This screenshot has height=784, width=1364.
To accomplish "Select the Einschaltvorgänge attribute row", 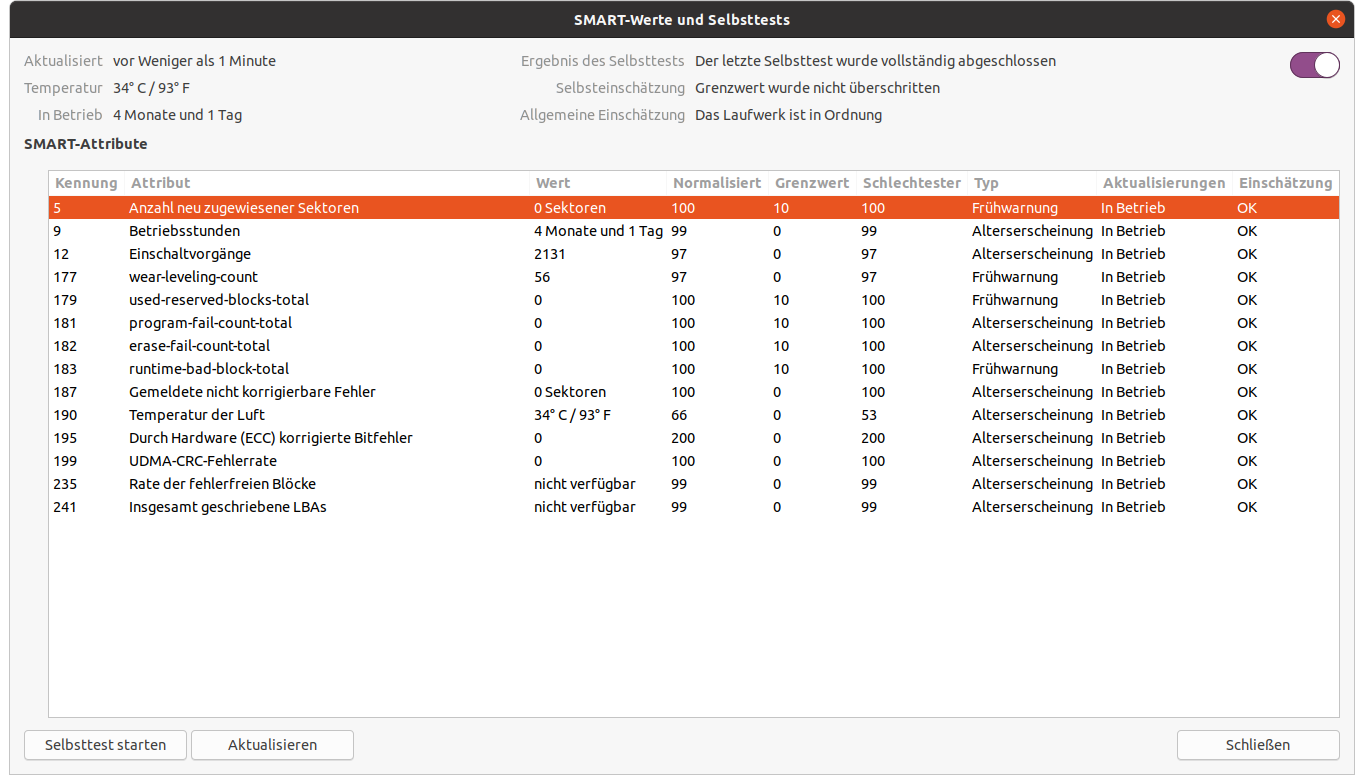I will (x=694, y=254).
